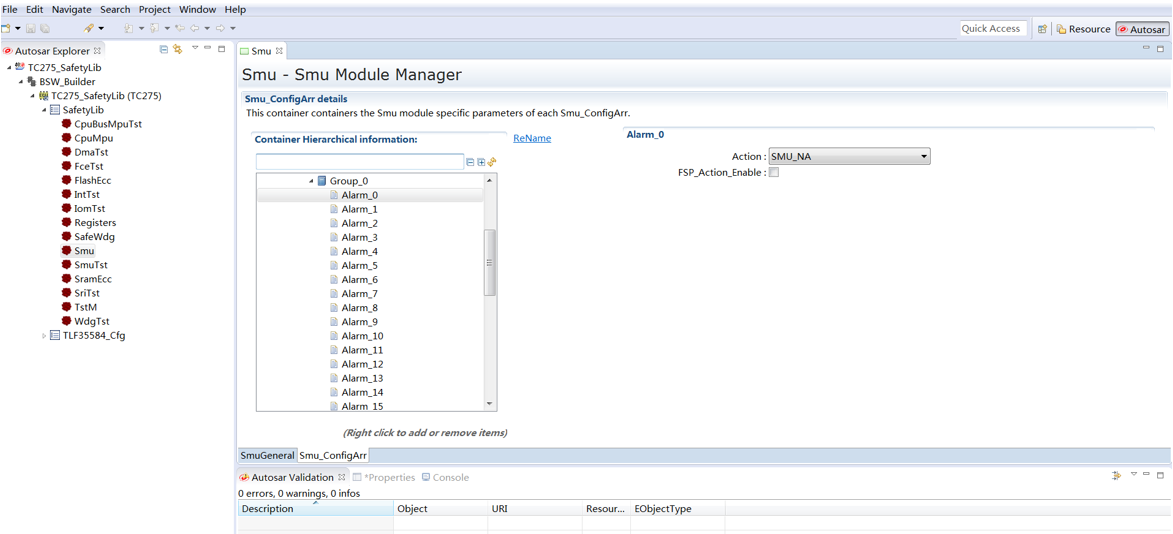Screen dimensions: 1173x534
Task: Switch to the Console view tab
Action: click(445, 477)
